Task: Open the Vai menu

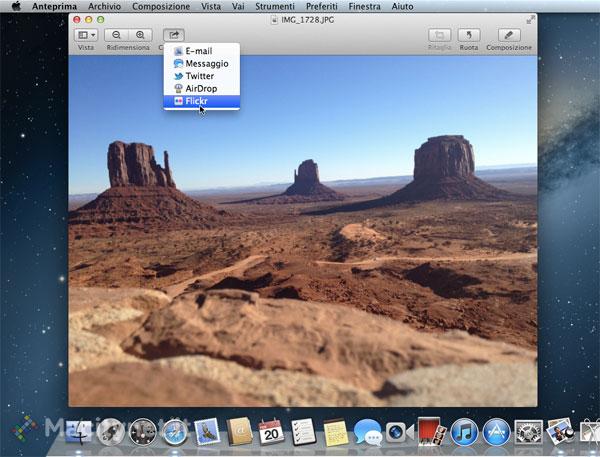Action: (x=238, y=6)
